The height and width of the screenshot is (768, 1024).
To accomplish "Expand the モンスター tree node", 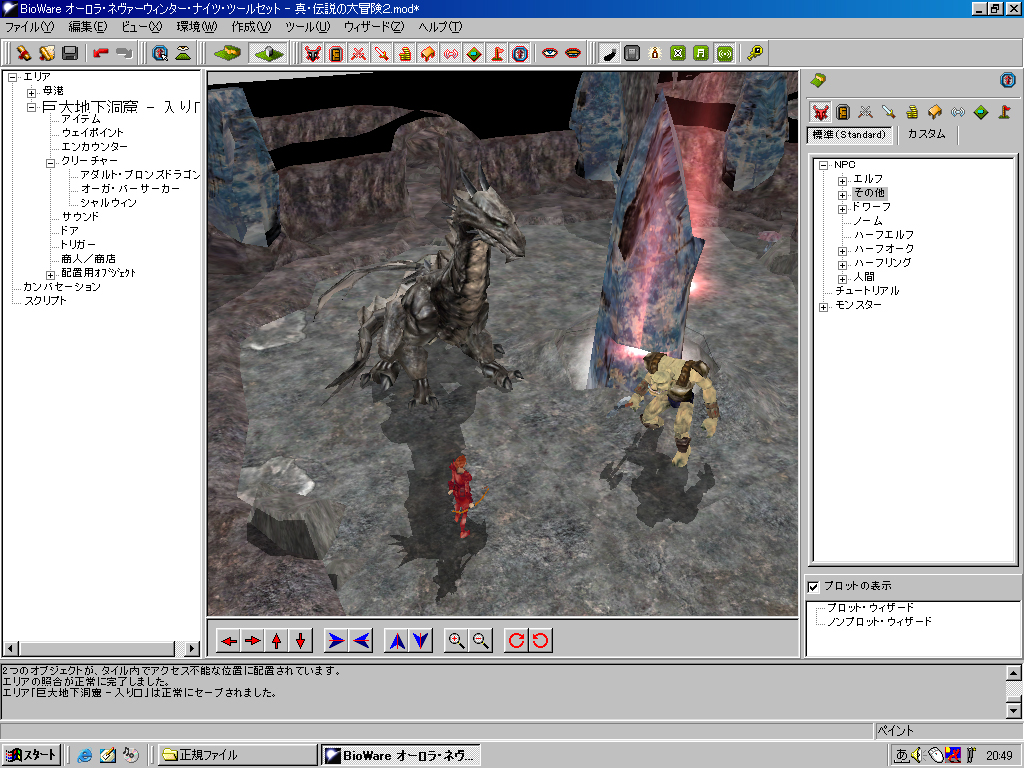I will [824, 306].
